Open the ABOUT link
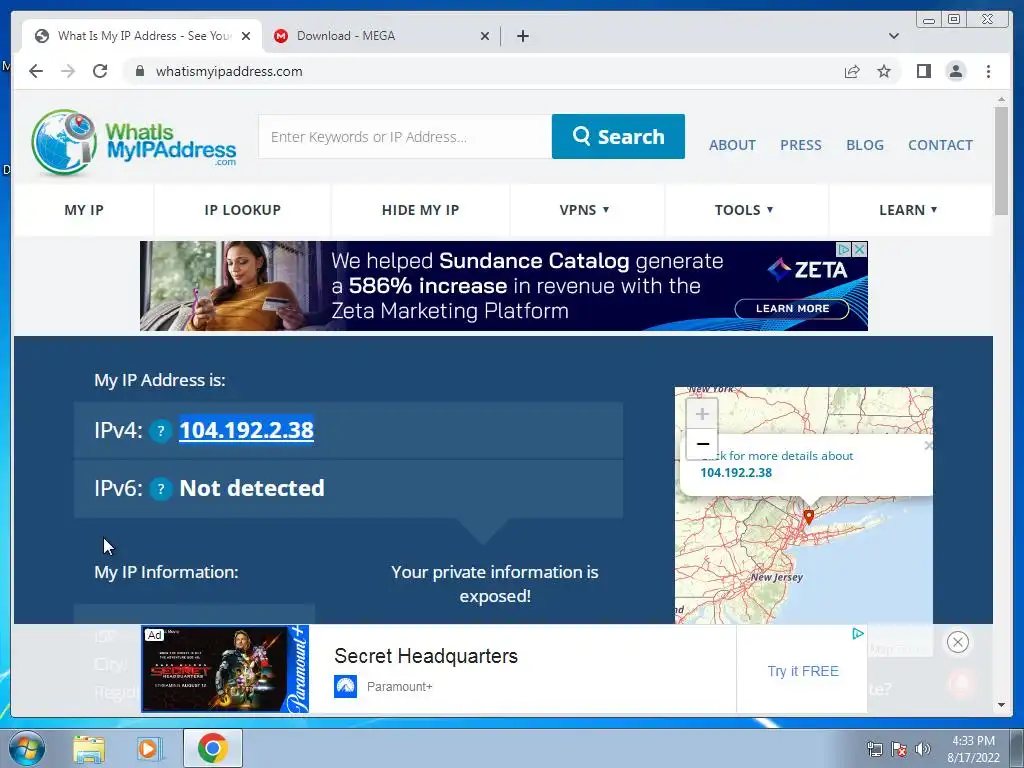1024x768 pixels. coord(732,145)
